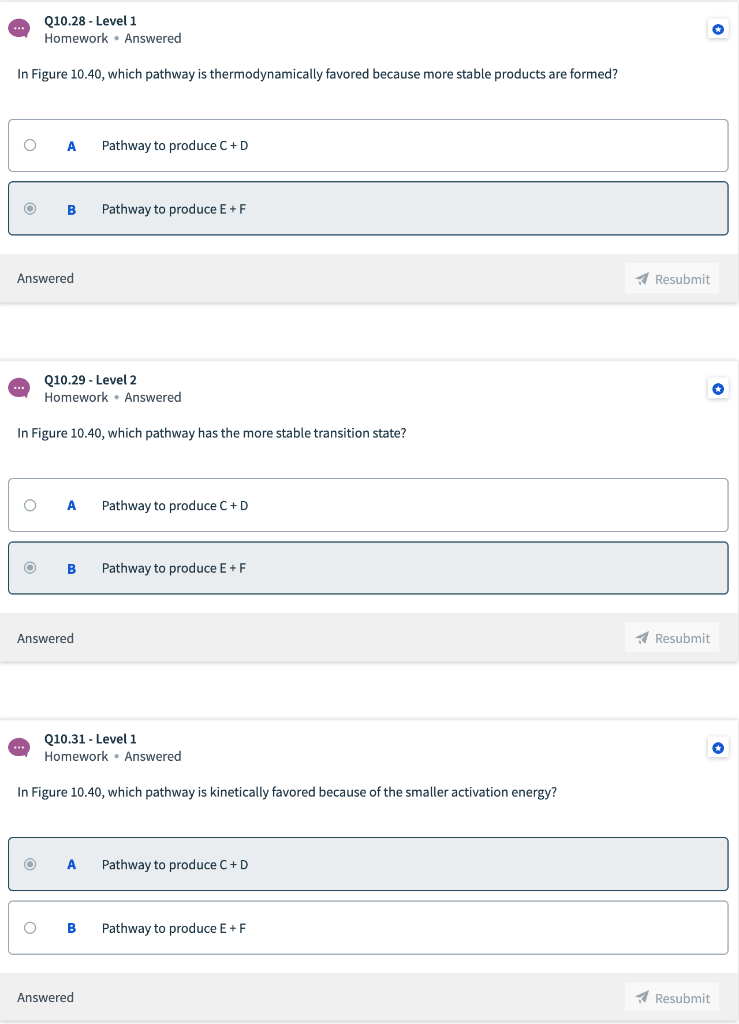Select radio B for Q10.28 E + F

tap(30, 209)
